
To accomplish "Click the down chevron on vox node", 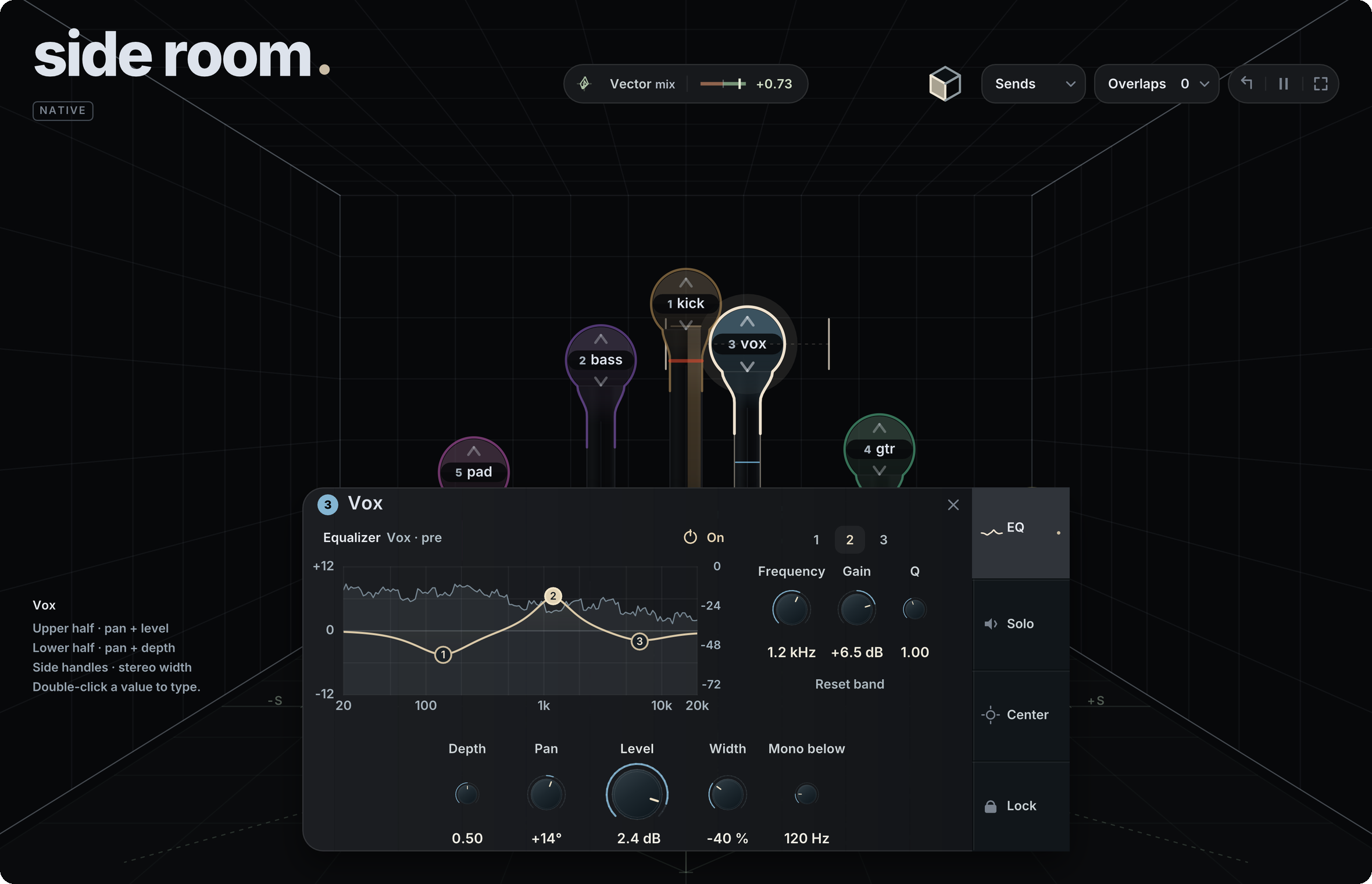I will point(748,367).
